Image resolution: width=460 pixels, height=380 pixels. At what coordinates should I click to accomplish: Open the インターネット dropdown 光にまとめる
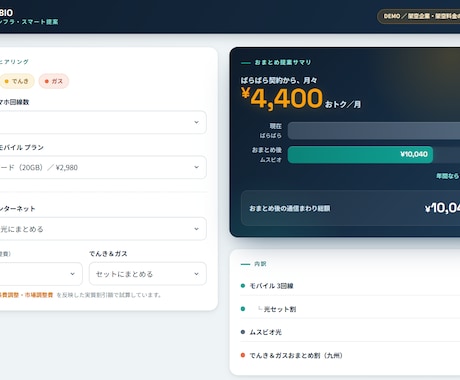click(x=103, y=229)
